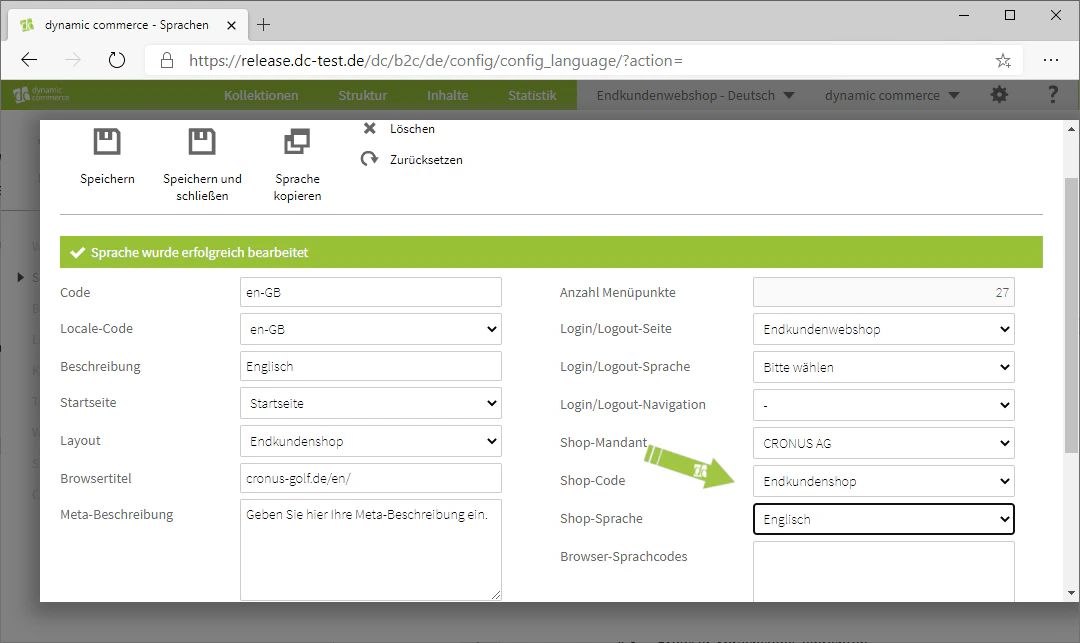
Task: Click the Browser-Sprachcodes text area
Action: point(884,571)
